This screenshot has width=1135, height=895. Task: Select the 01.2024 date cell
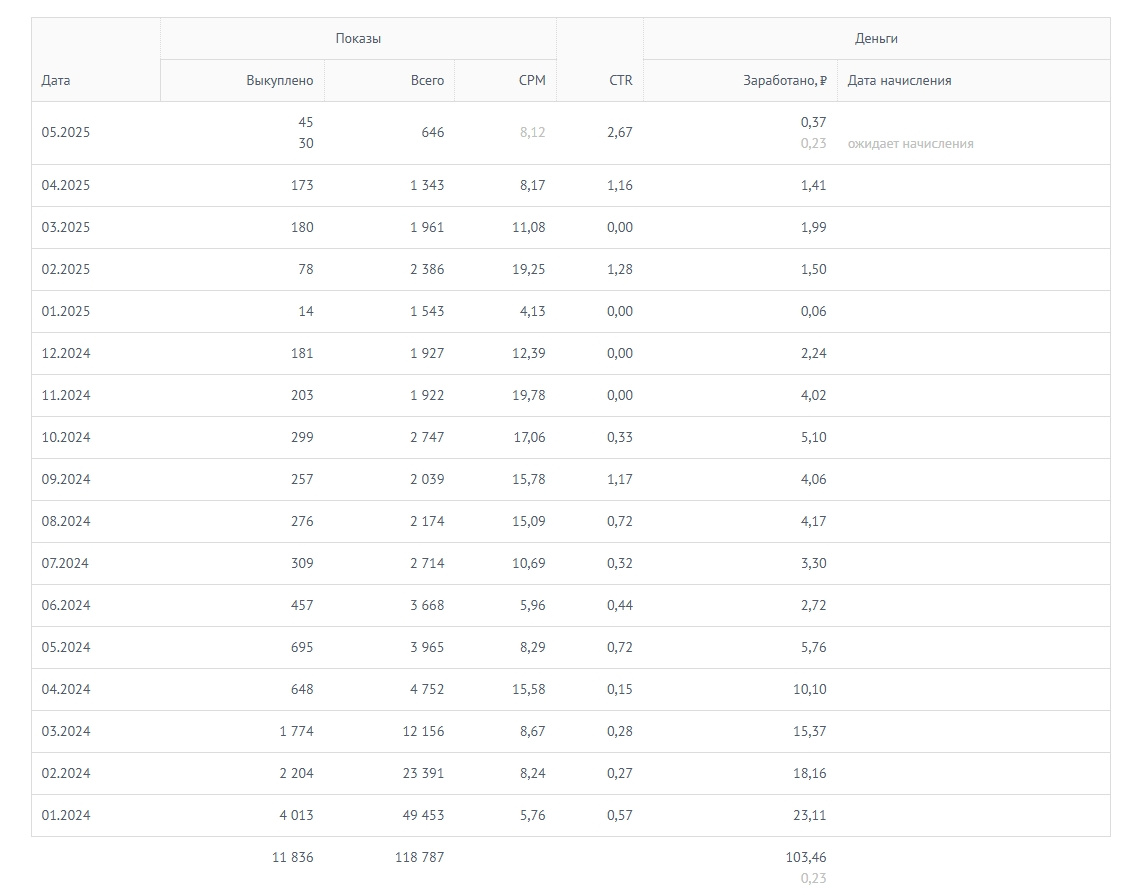66,816
